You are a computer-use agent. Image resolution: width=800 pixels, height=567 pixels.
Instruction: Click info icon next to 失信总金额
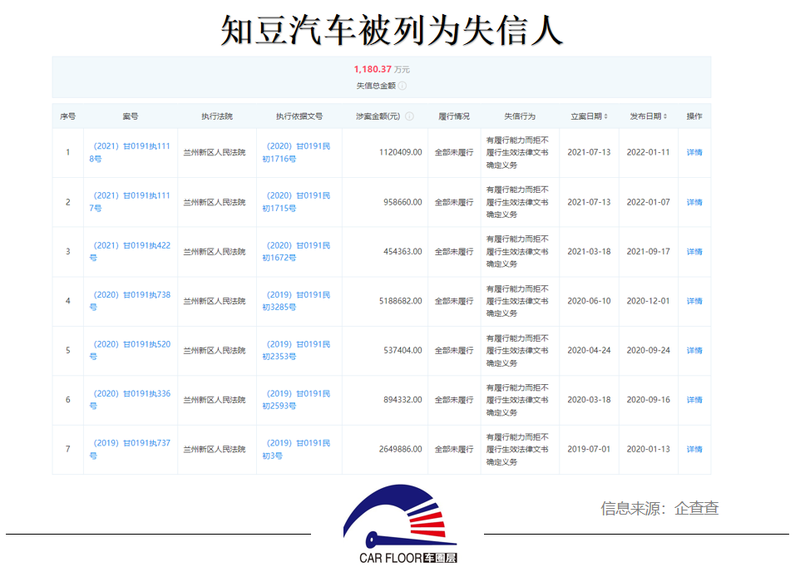[x=403, y=86]
